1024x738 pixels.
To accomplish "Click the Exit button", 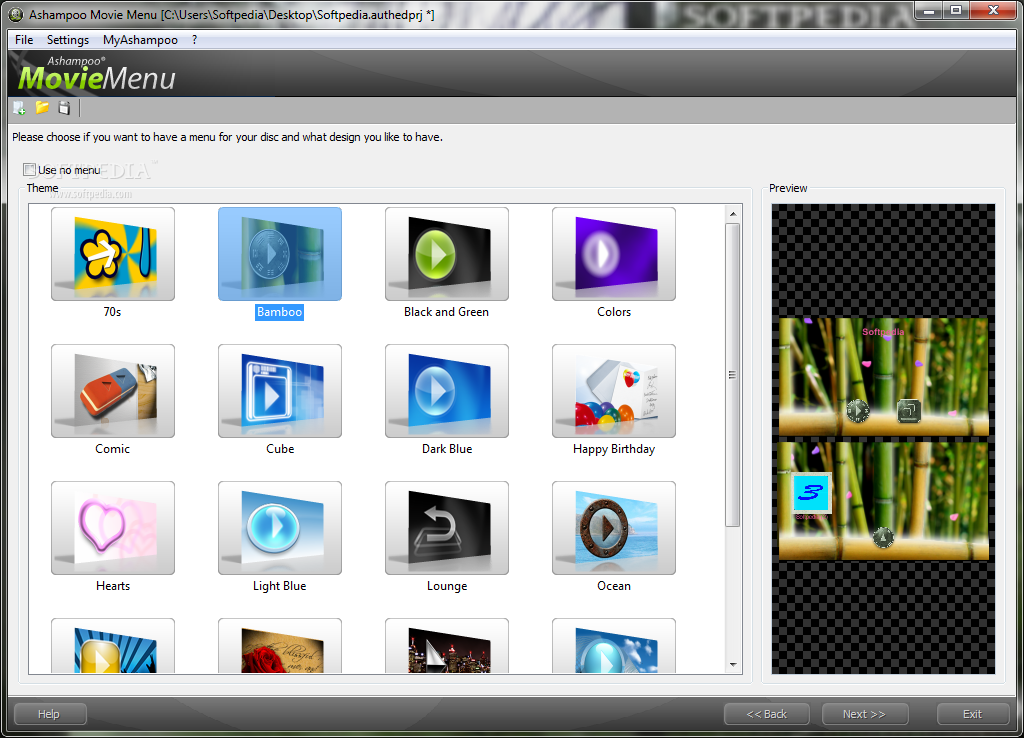I will pos(973,714).
